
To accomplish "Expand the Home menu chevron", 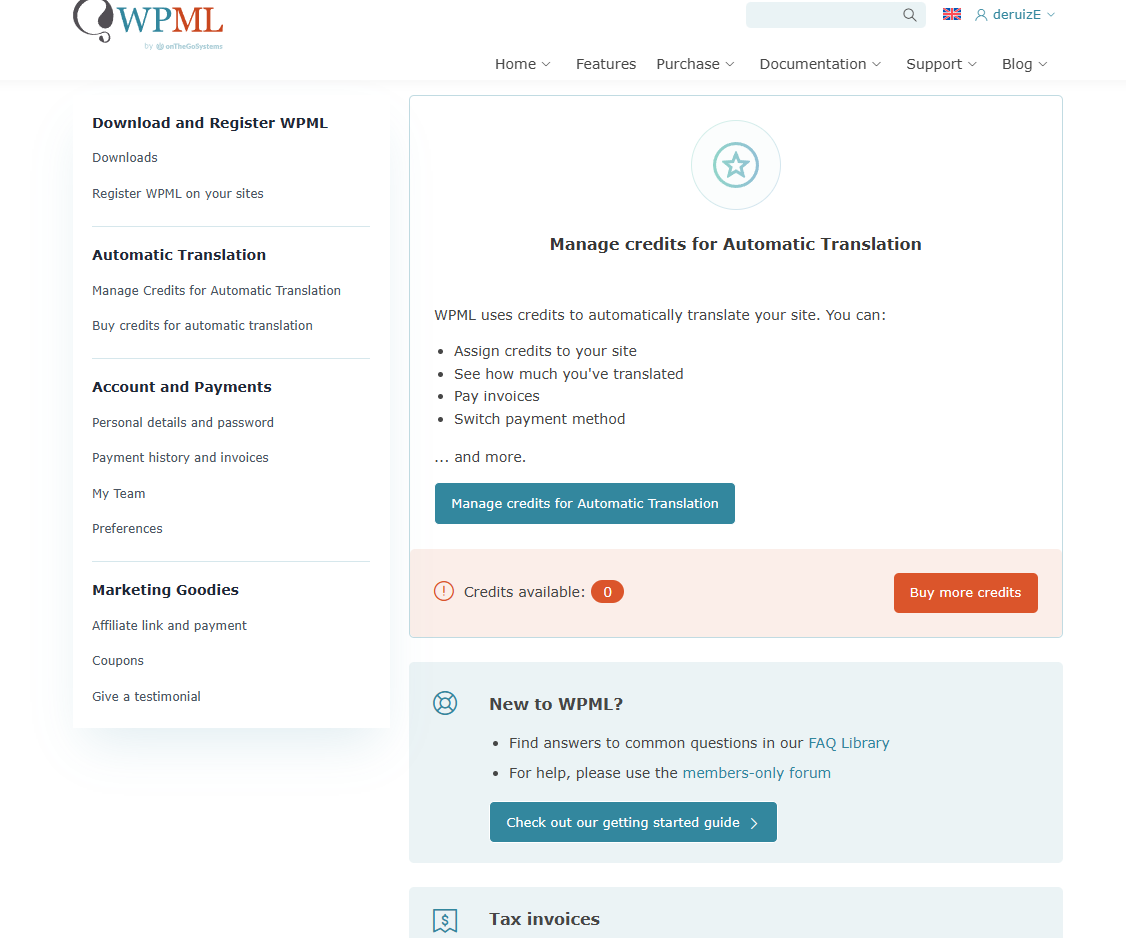I will click(546, 64).
